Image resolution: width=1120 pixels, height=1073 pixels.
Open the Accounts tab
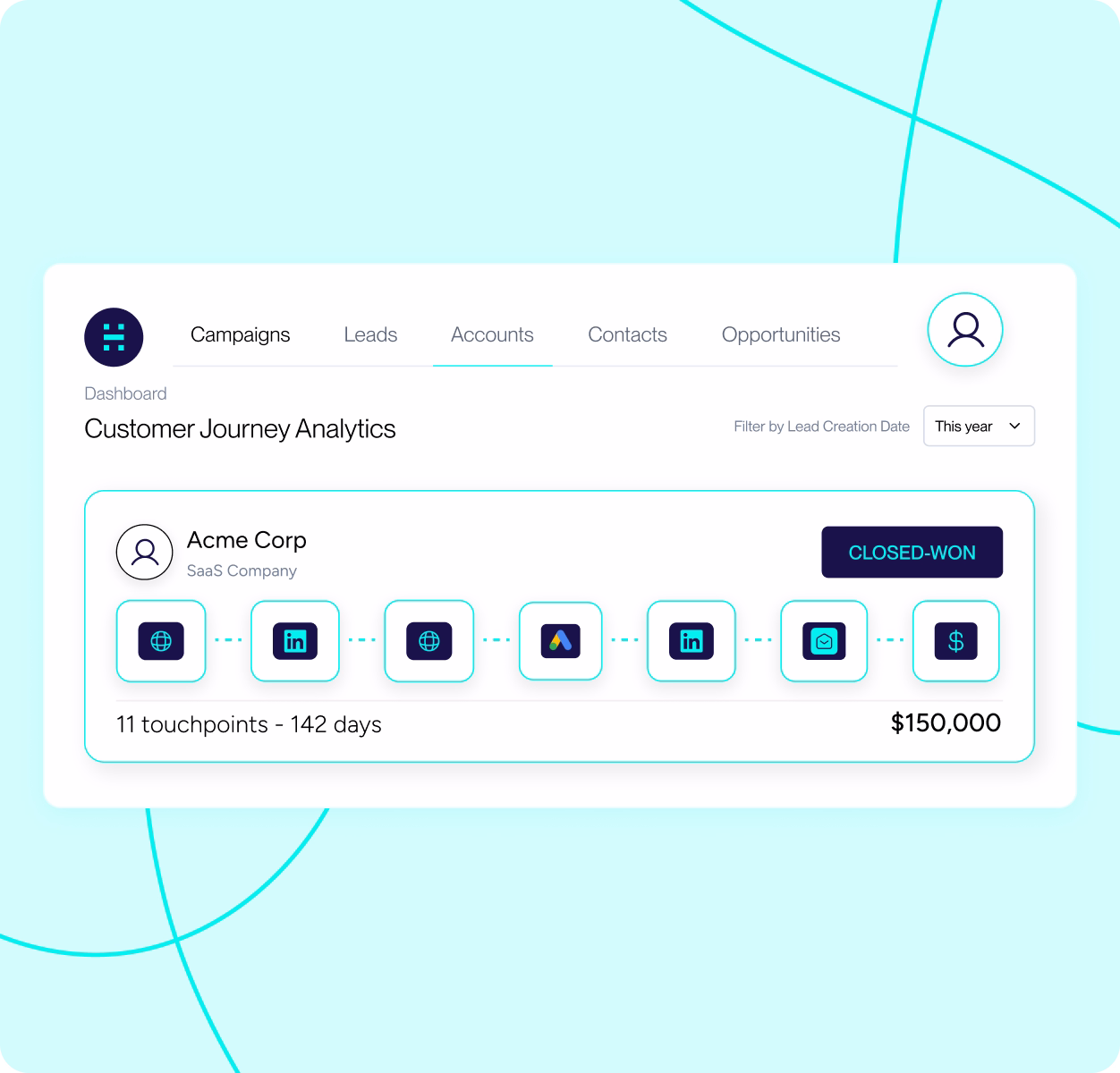(x=492, y=335)
